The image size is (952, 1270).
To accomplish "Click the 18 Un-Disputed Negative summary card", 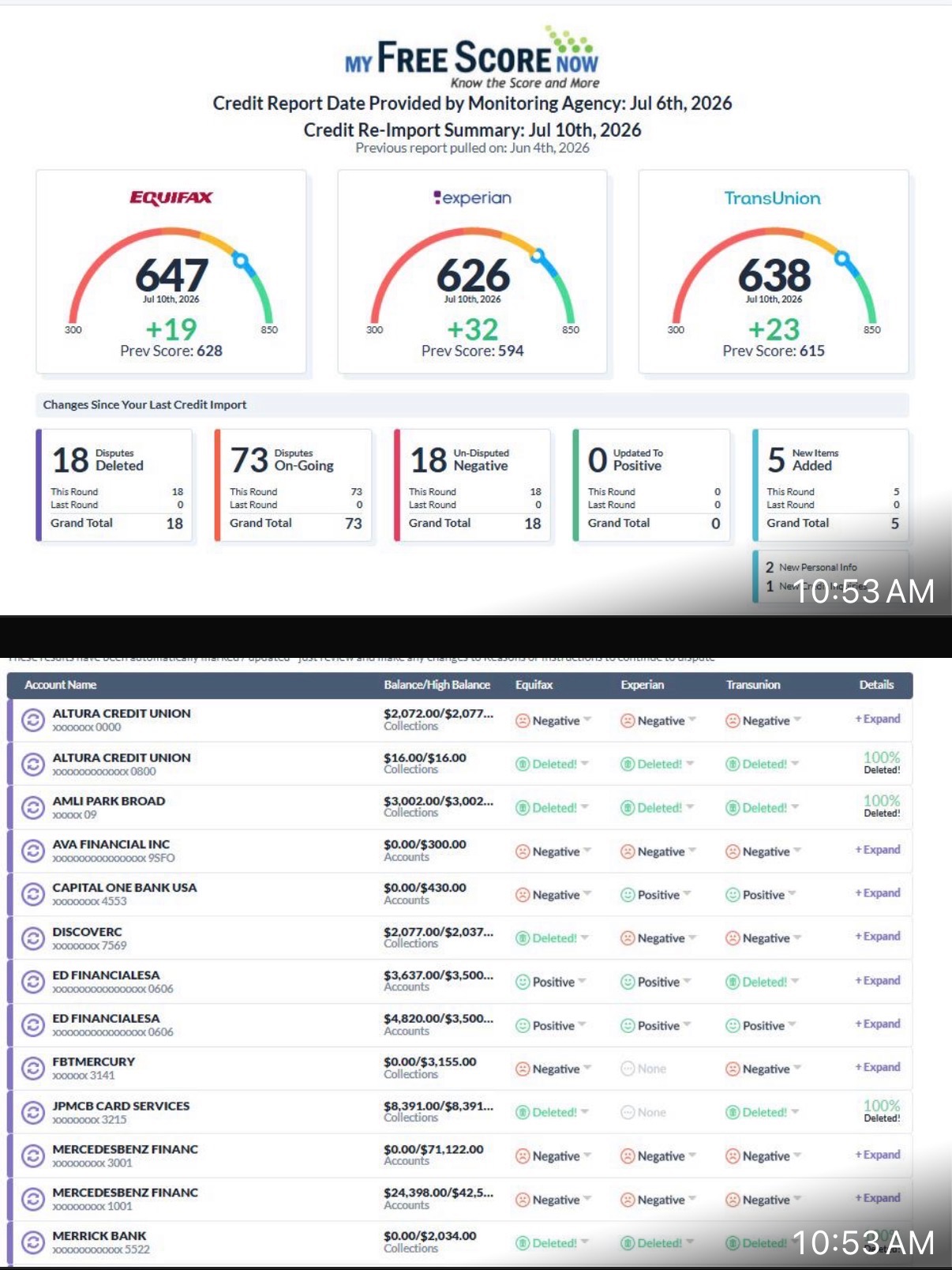I will click(473, 485).
